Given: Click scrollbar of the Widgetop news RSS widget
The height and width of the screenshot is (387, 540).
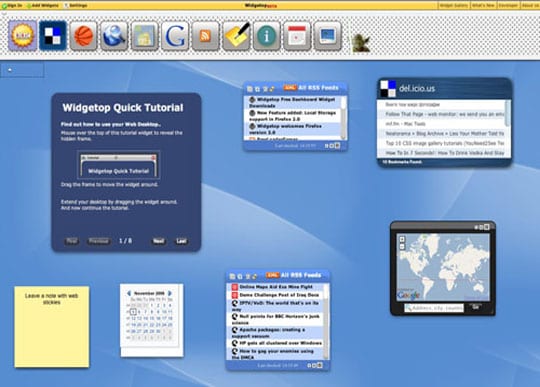Looking at the screenshot, I should pyautogui.click(x=343, y=118).
